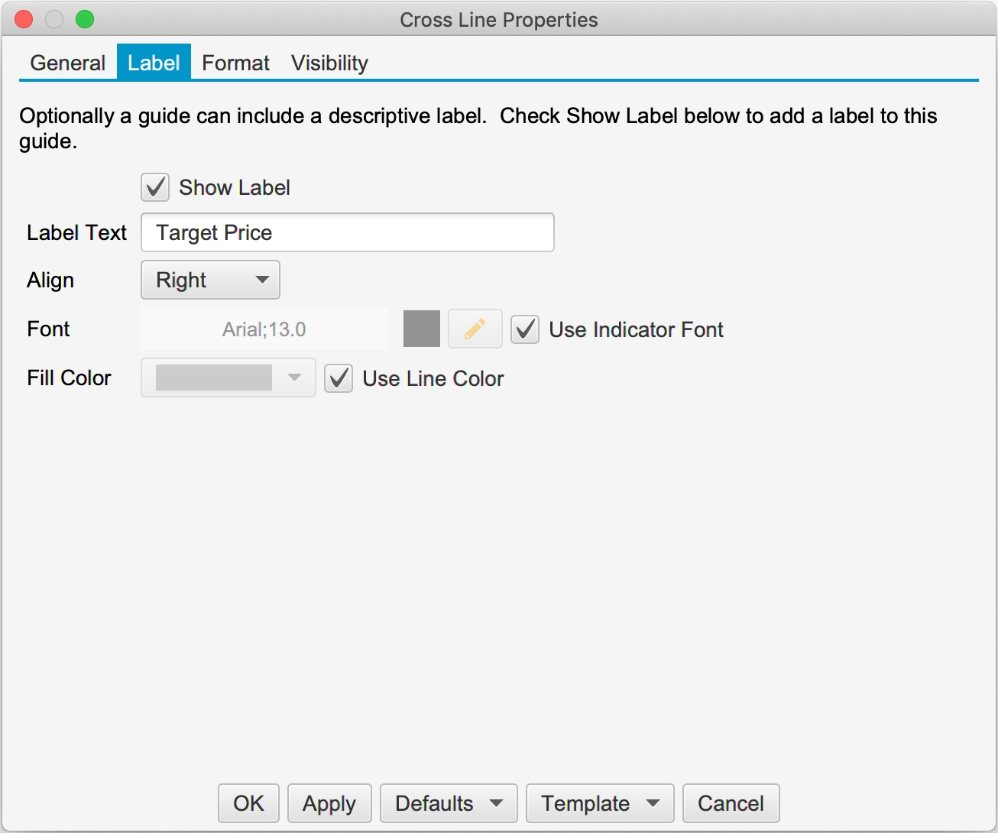Open the Format tab
Screen dimensions: 998x833
pyautogui.click(x=235, y=63)
